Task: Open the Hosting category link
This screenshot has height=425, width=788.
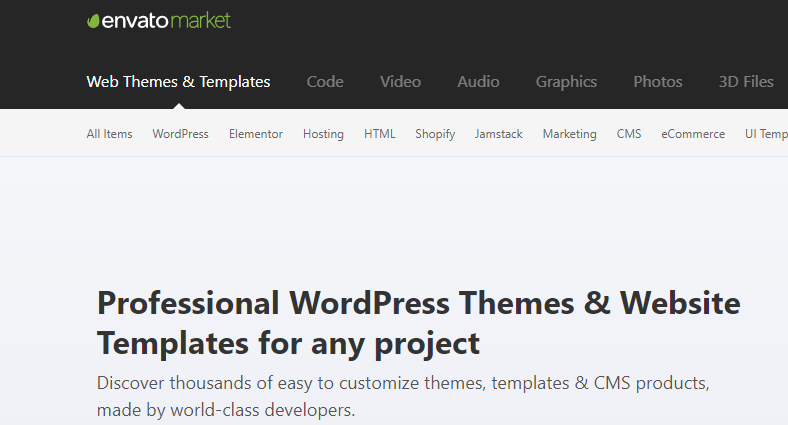Action: pos(323,134)
